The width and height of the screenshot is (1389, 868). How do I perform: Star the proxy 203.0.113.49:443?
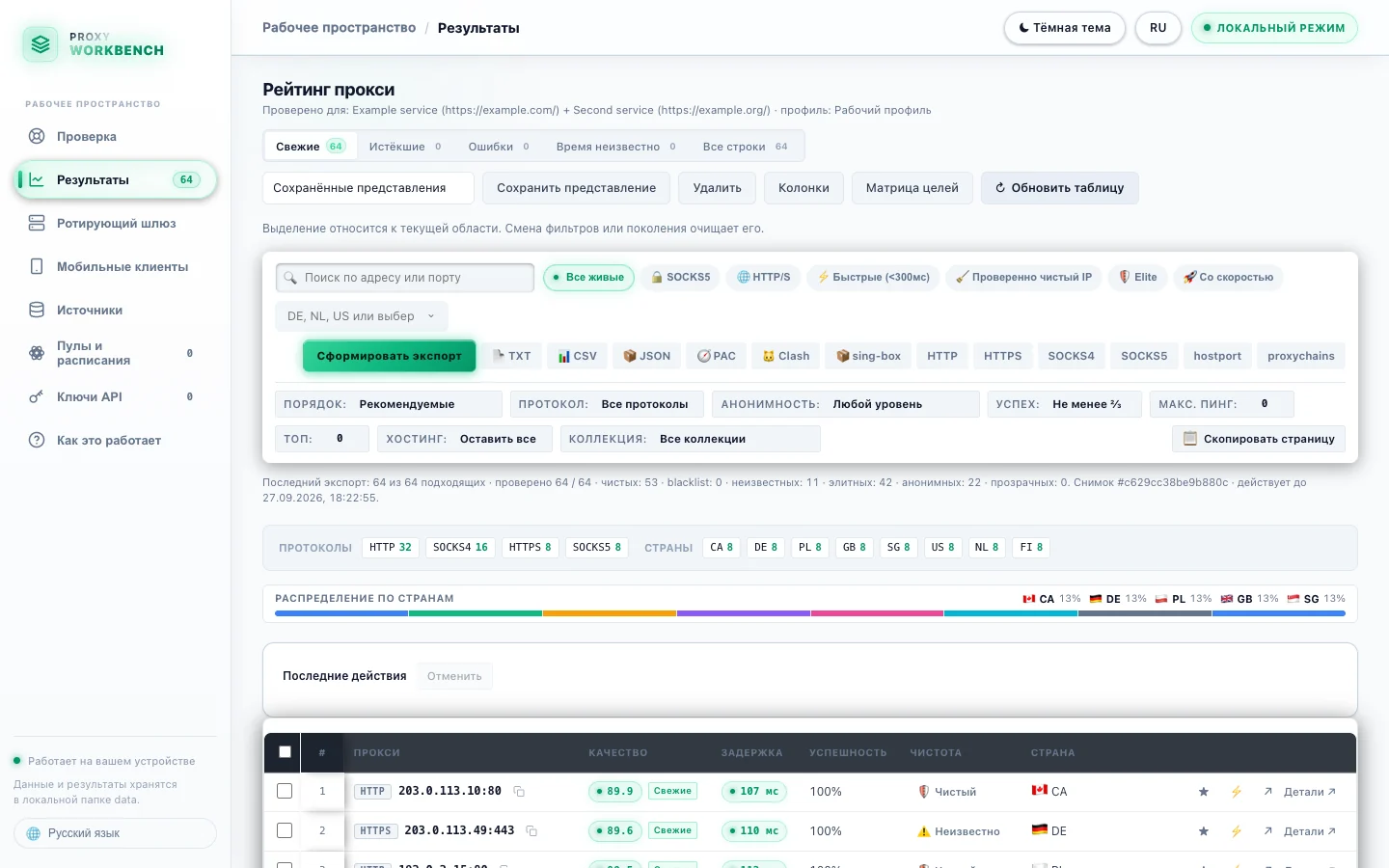pyautogui.click(x=1204, y=831)
